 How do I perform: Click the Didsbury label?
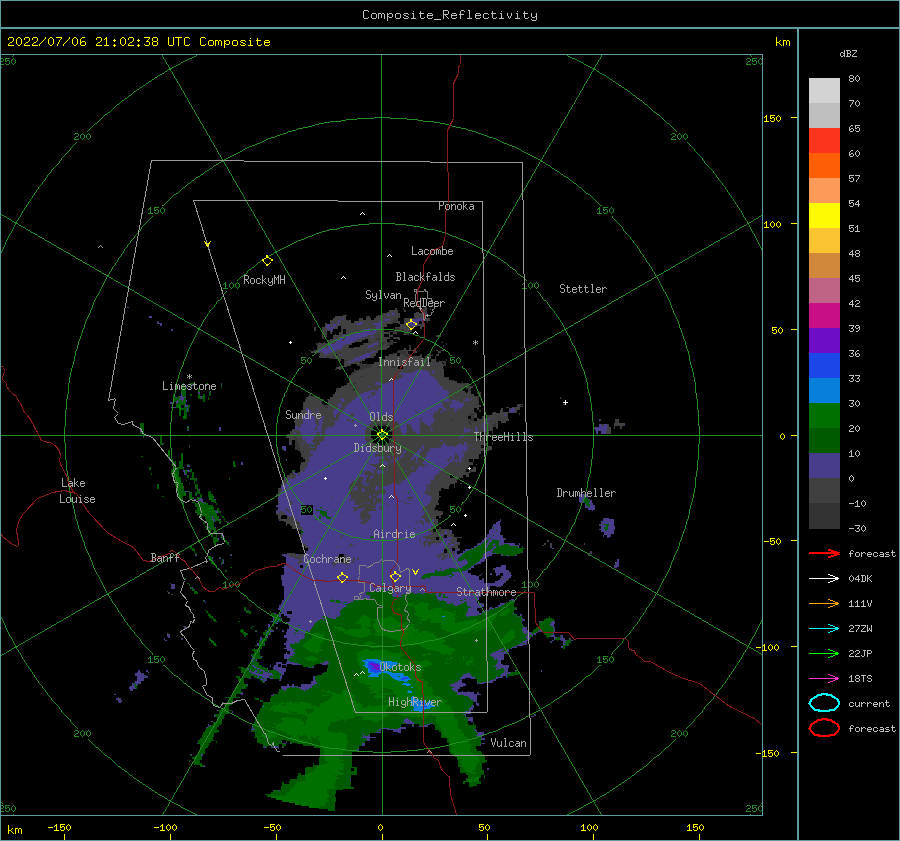tap(378, 448)
